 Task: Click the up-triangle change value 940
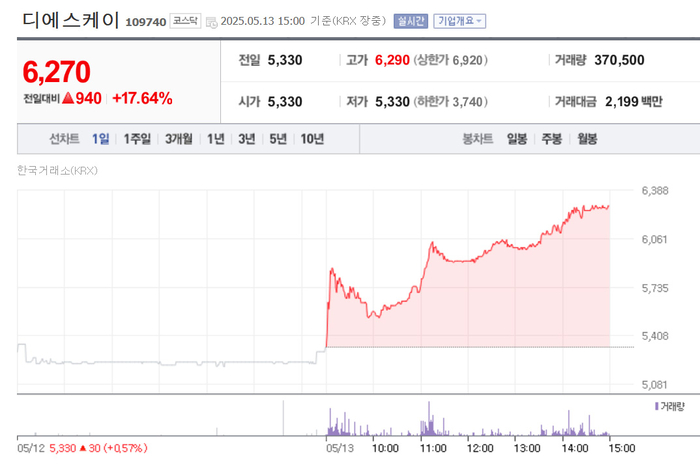pos(82,98)
